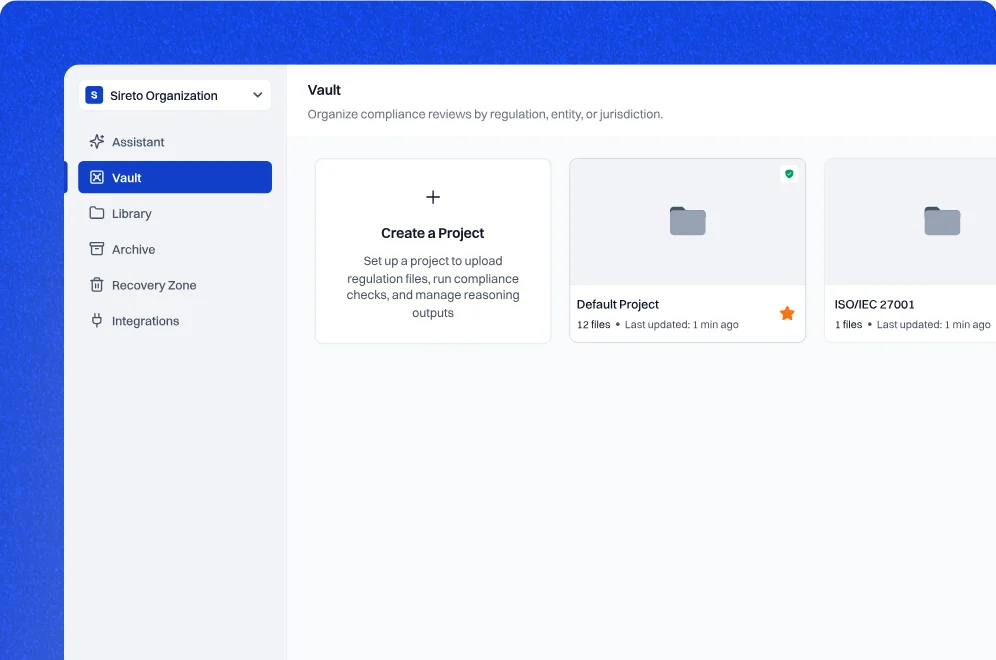This screenshot has height=660, width=996.
Task: Click the Integrations plug icon
Action: (97, 320)
